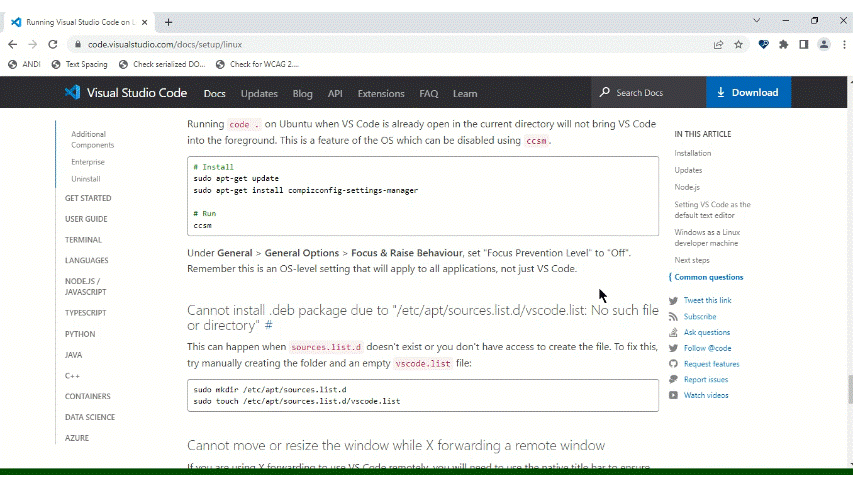
Task: Expand the C++ docs section
Action: point(72,376)
